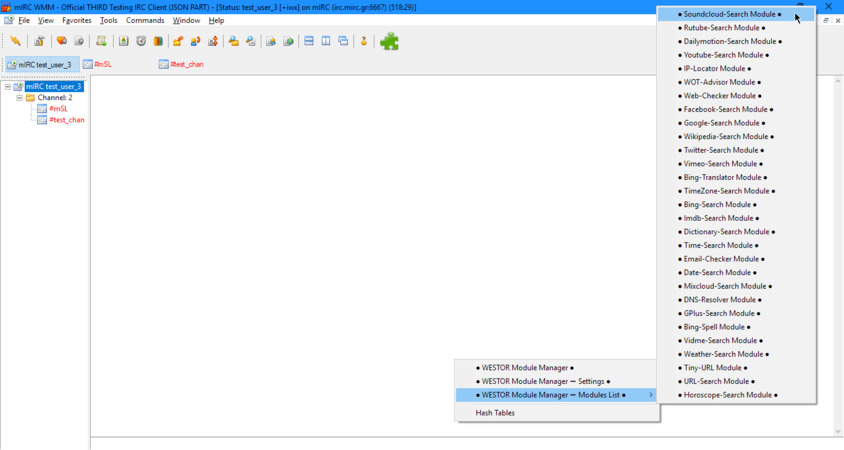Select IP-Locator Module entry
844x450 pixels.
tap(736, 68)
